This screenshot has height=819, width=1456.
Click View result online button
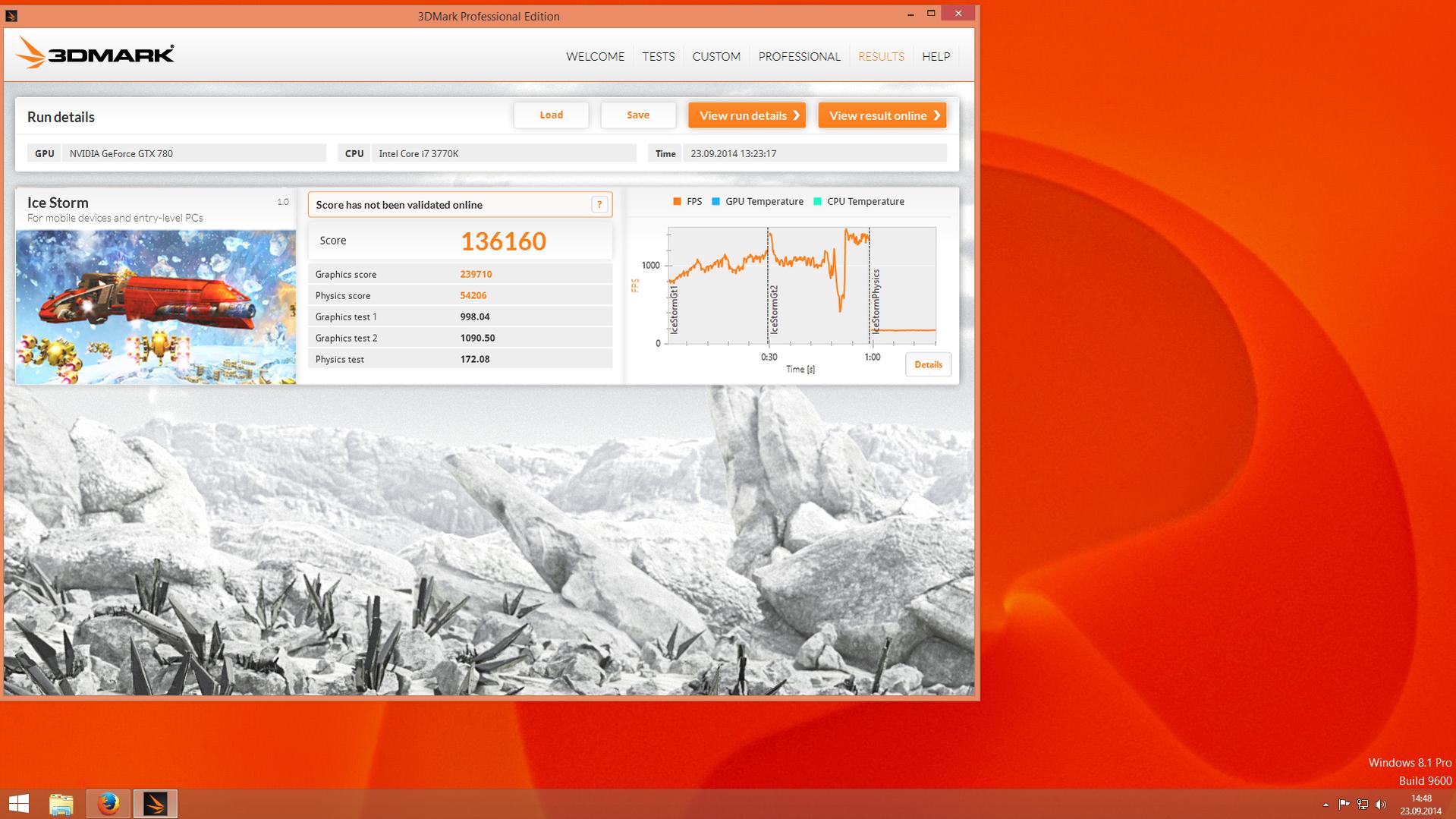point(882,115)
